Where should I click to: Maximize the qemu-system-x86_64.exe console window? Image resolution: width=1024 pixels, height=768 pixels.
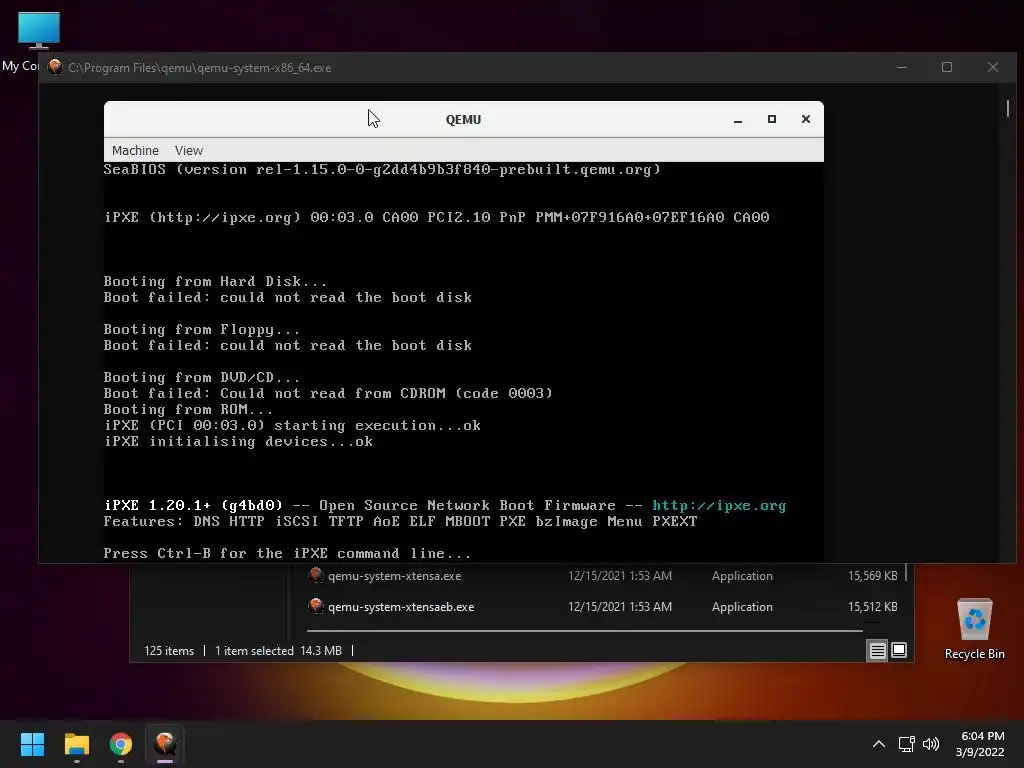point(947,67)
